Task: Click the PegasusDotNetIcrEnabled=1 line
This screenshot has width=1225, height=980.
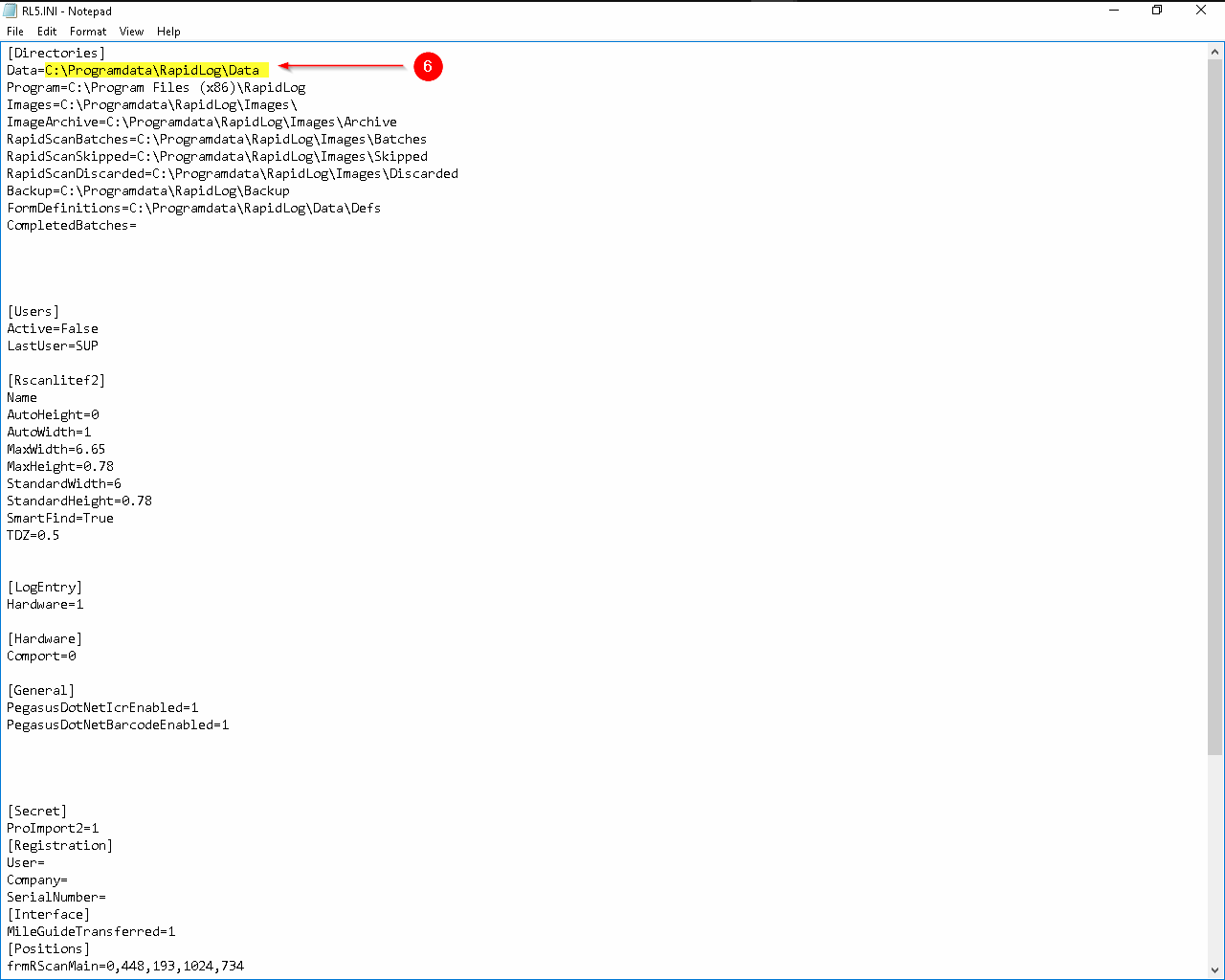Action: [102, 707]
